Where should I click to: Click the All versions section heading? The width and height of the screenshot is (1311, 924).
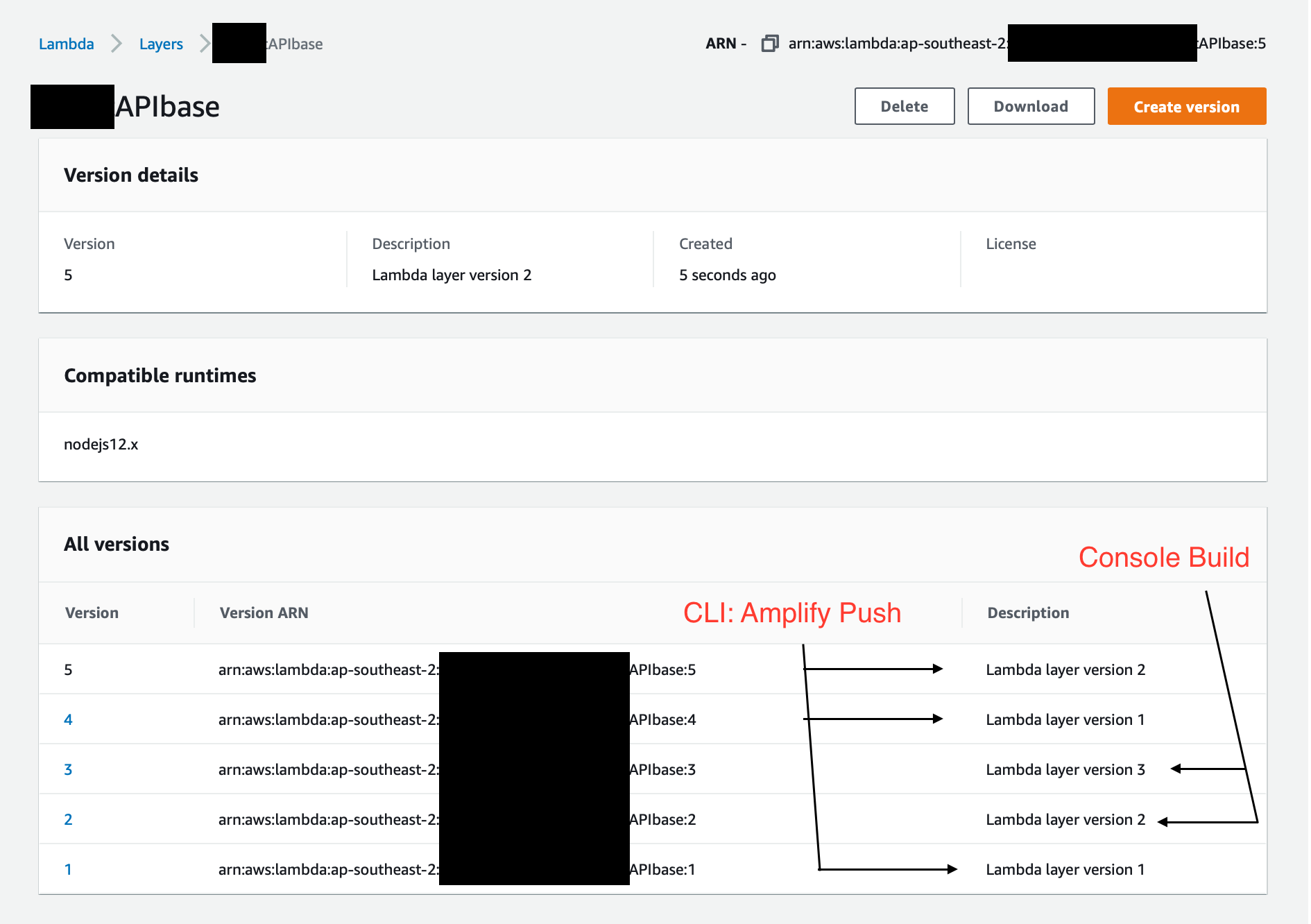point(117,544)
